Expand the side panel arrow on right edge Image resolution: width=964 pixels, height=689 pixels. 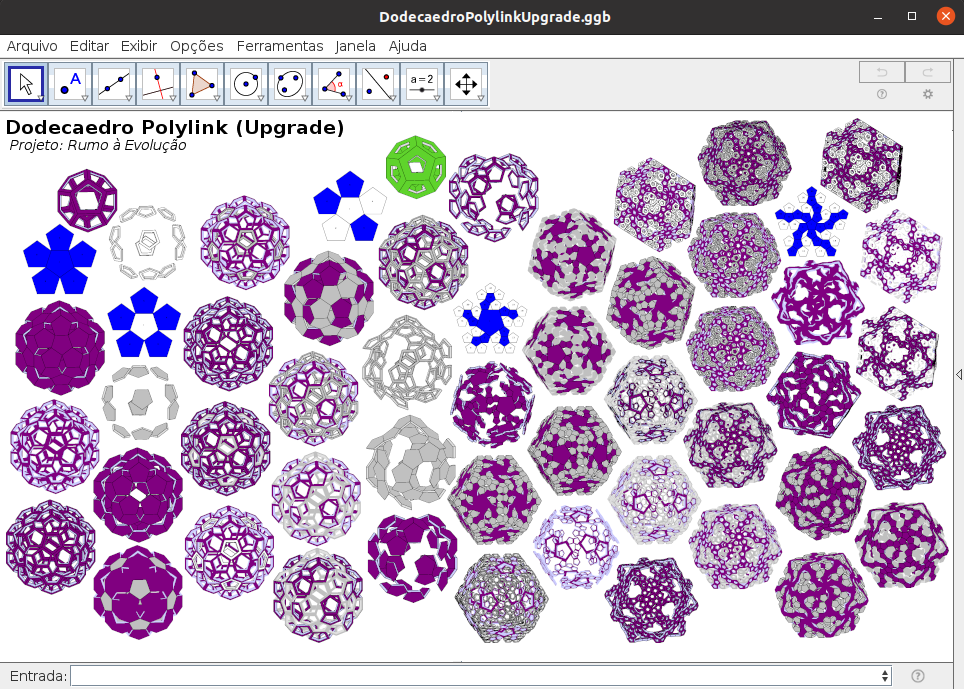pos(958,374)
